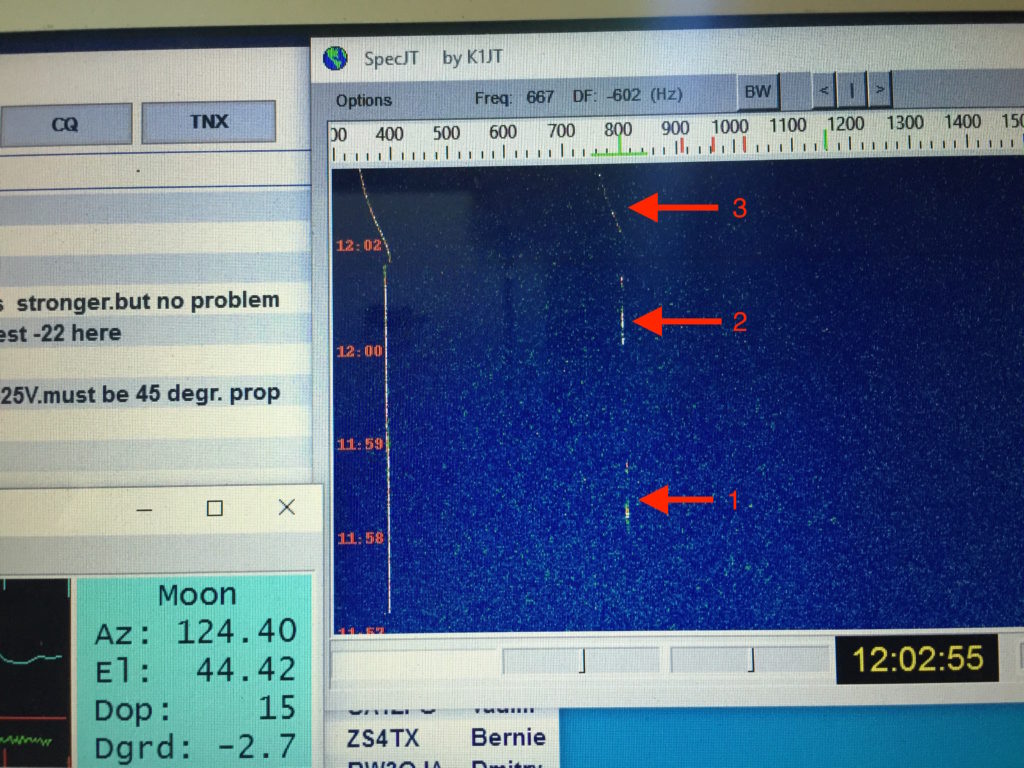Click the 11:58 time label on waterfall
The height and width of the screenshot is (768, 1024).
pos(360,538)
